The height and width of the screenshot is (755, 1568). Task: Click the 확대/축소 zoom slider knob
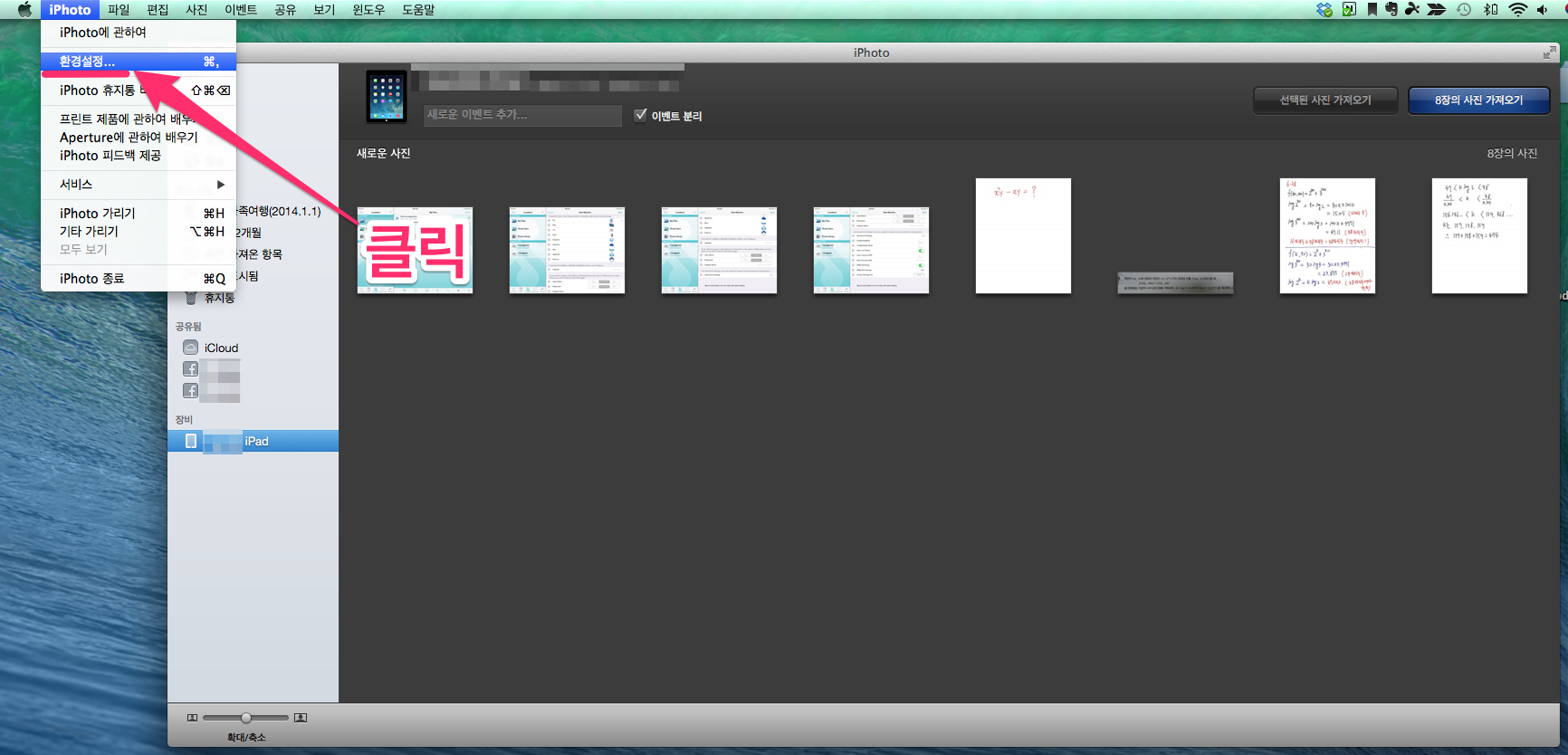pos(246,718)
